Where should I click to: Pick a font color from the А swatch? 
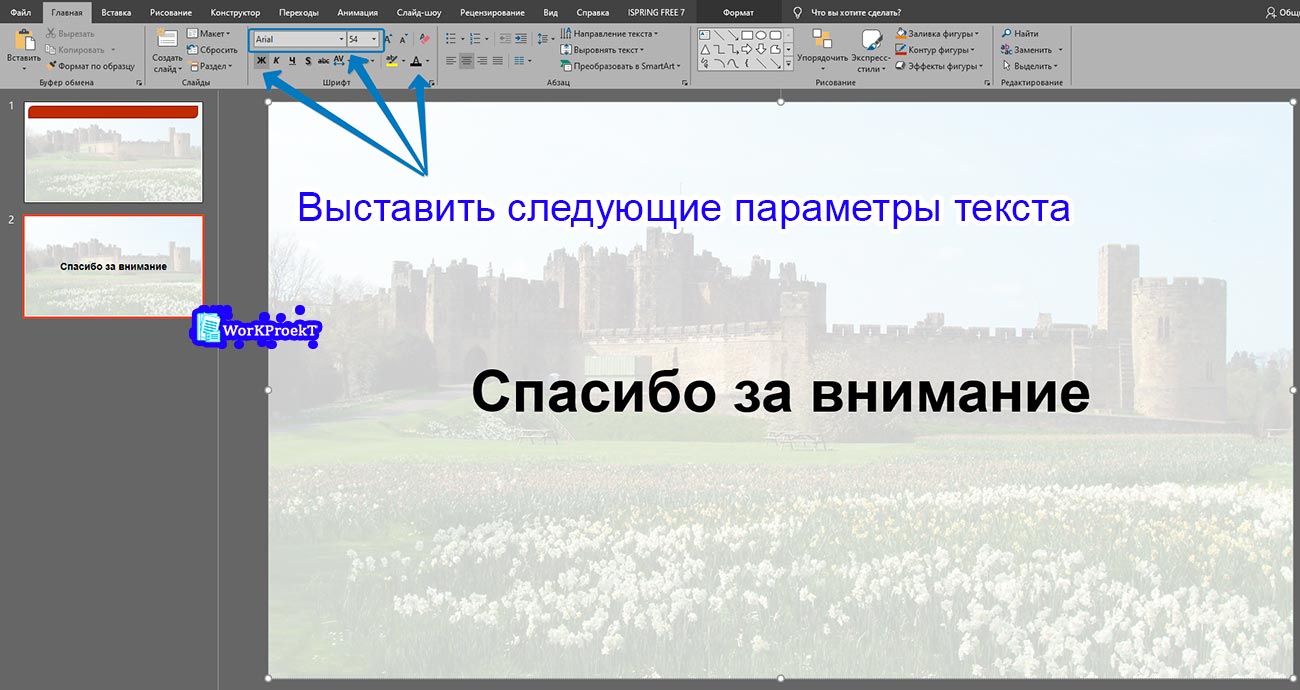click(x=416, y=60)
